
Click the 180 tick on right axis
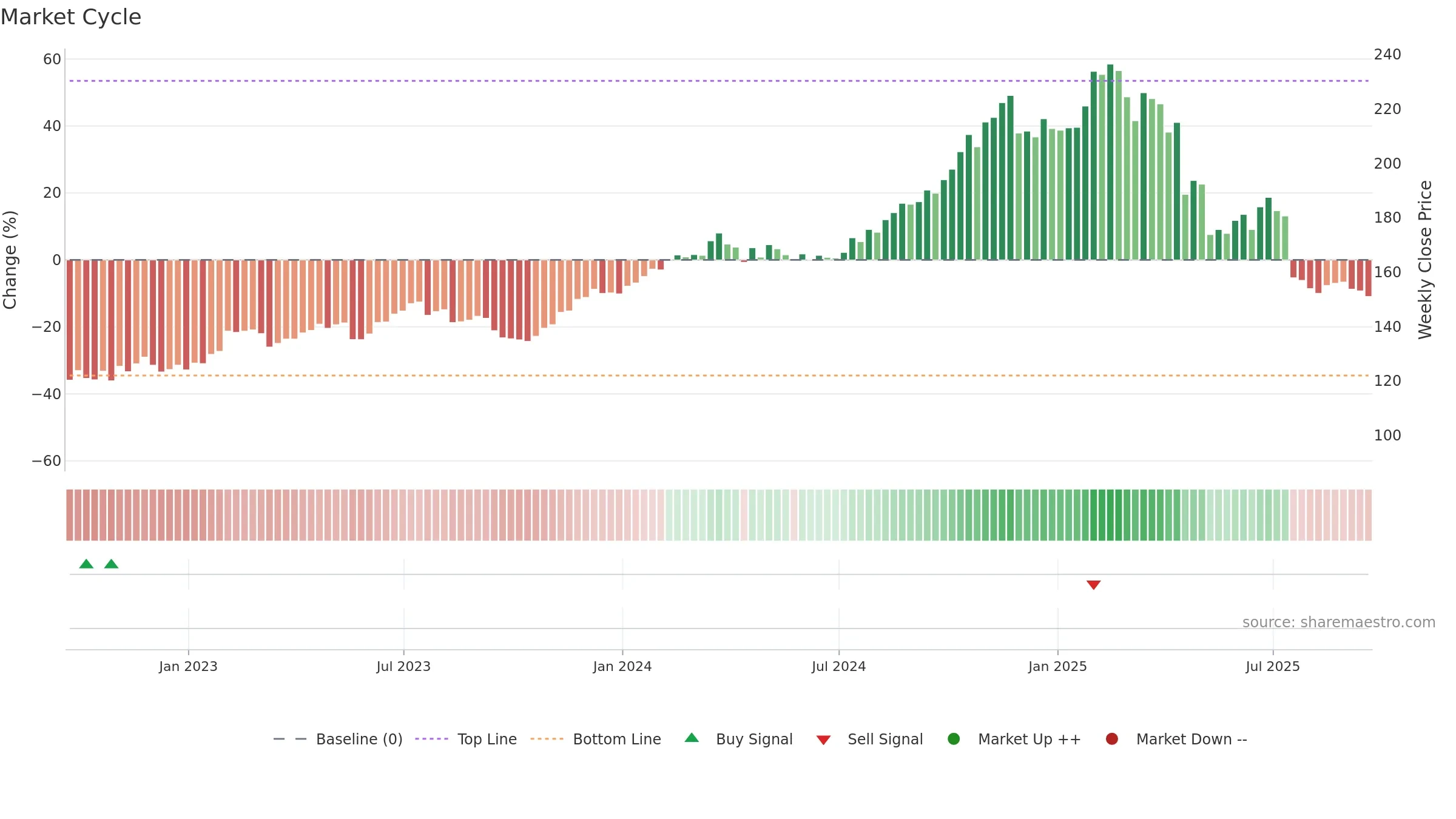(1387, 218)
